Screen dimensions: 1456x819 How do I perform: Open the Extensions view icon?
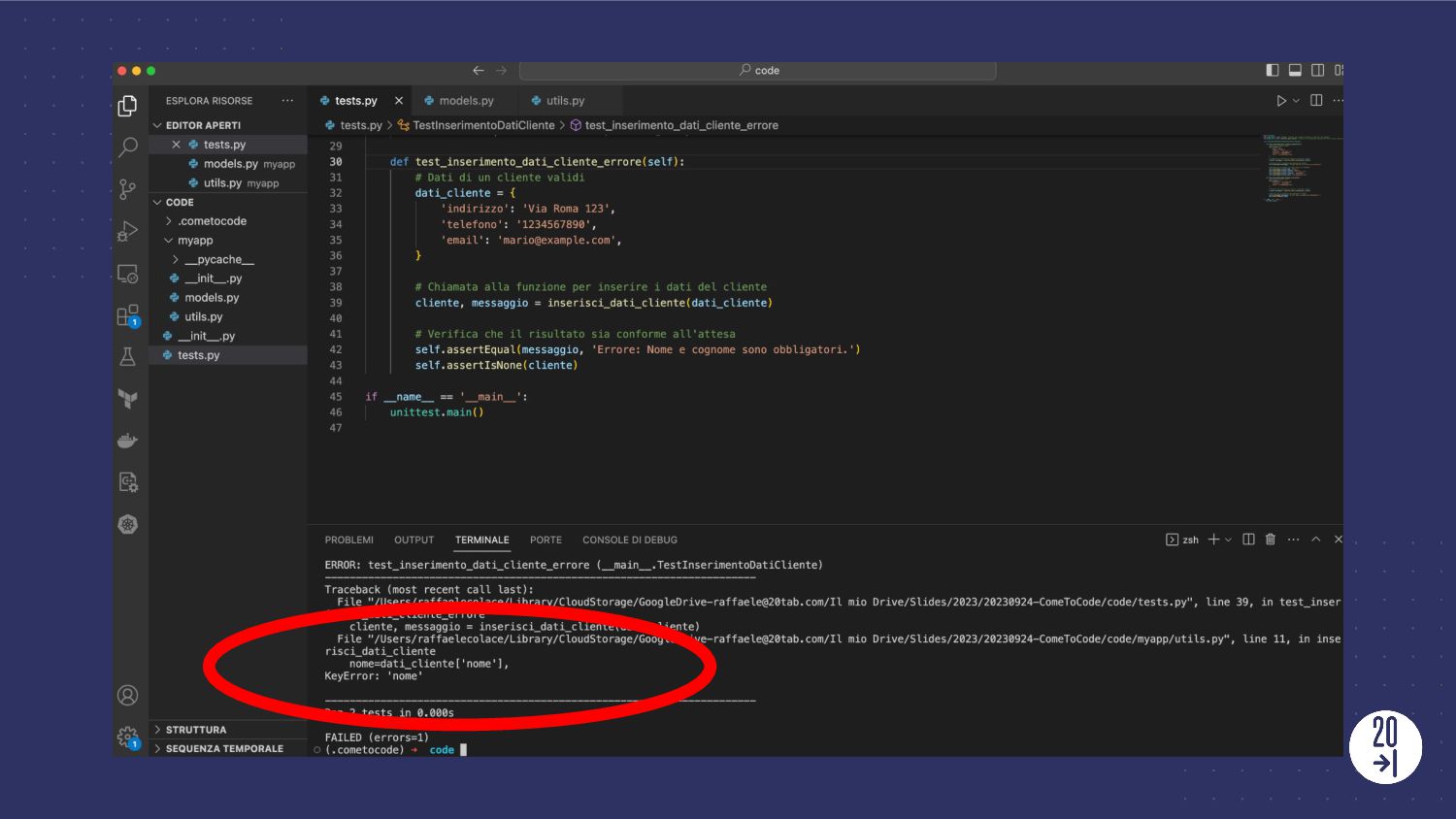[x=127, y=315]
